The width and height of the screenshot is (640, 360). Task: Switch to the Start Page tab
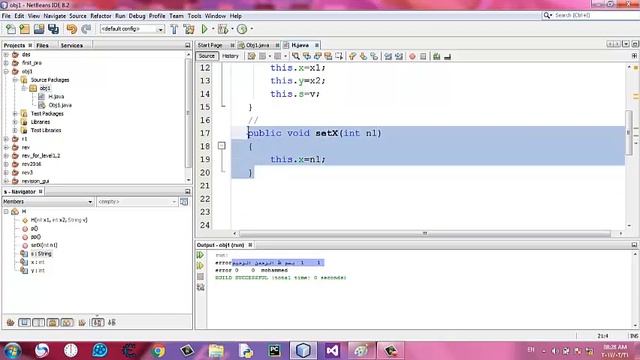coord(210,45)
